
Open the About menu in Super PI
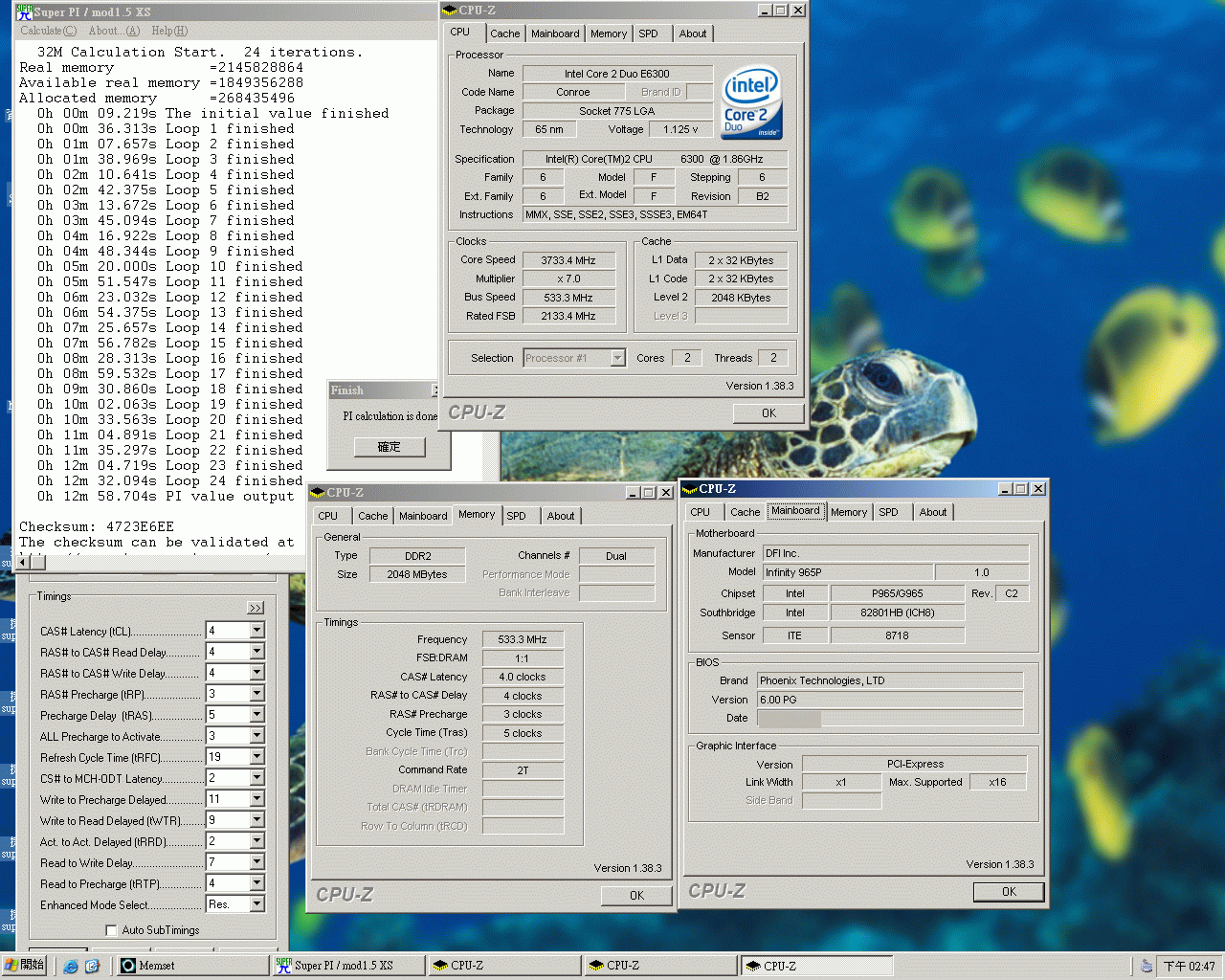[x=113, y=31]
